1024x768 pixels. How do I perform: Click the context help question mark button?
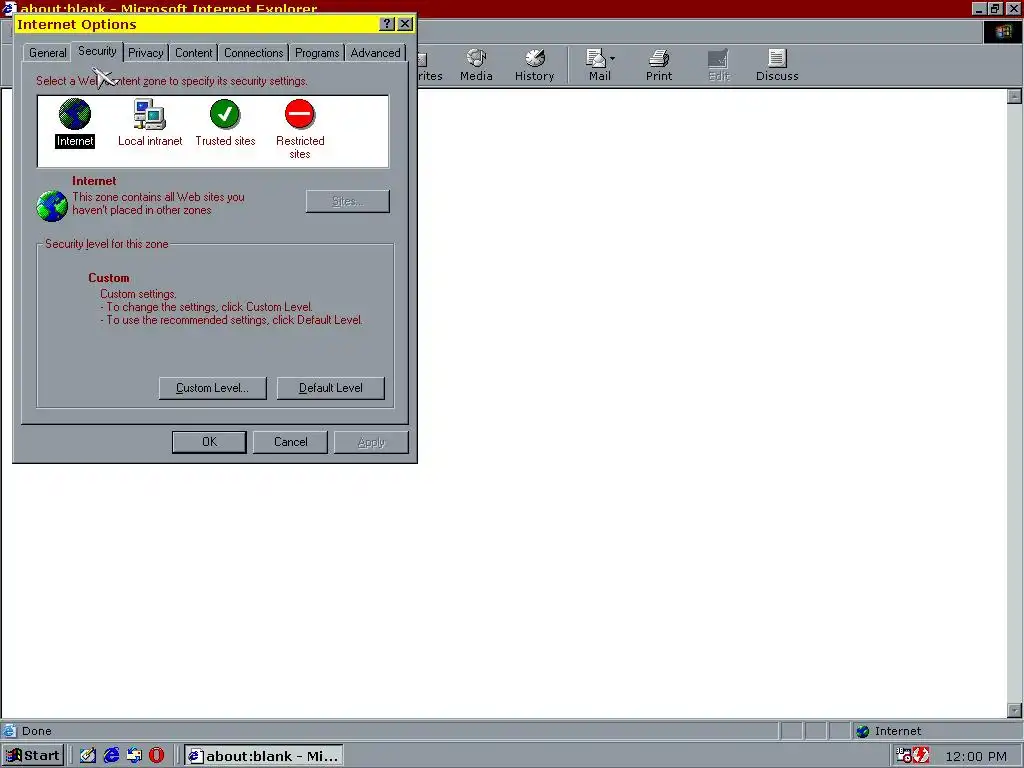(387, 24)
